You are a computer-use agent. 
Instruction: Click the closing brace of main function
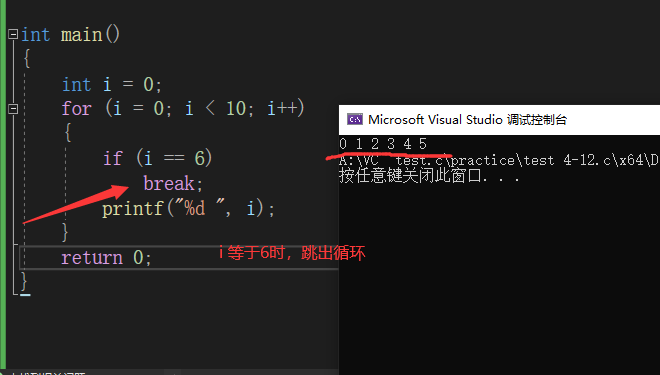[x=24, y=281]
